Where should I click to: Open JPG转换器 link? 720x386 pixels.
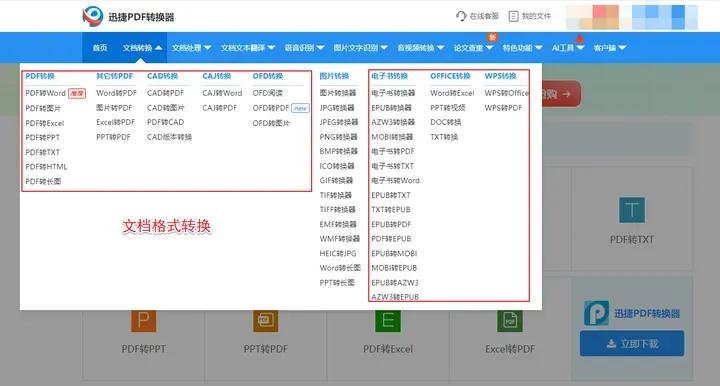coord(337,108)
